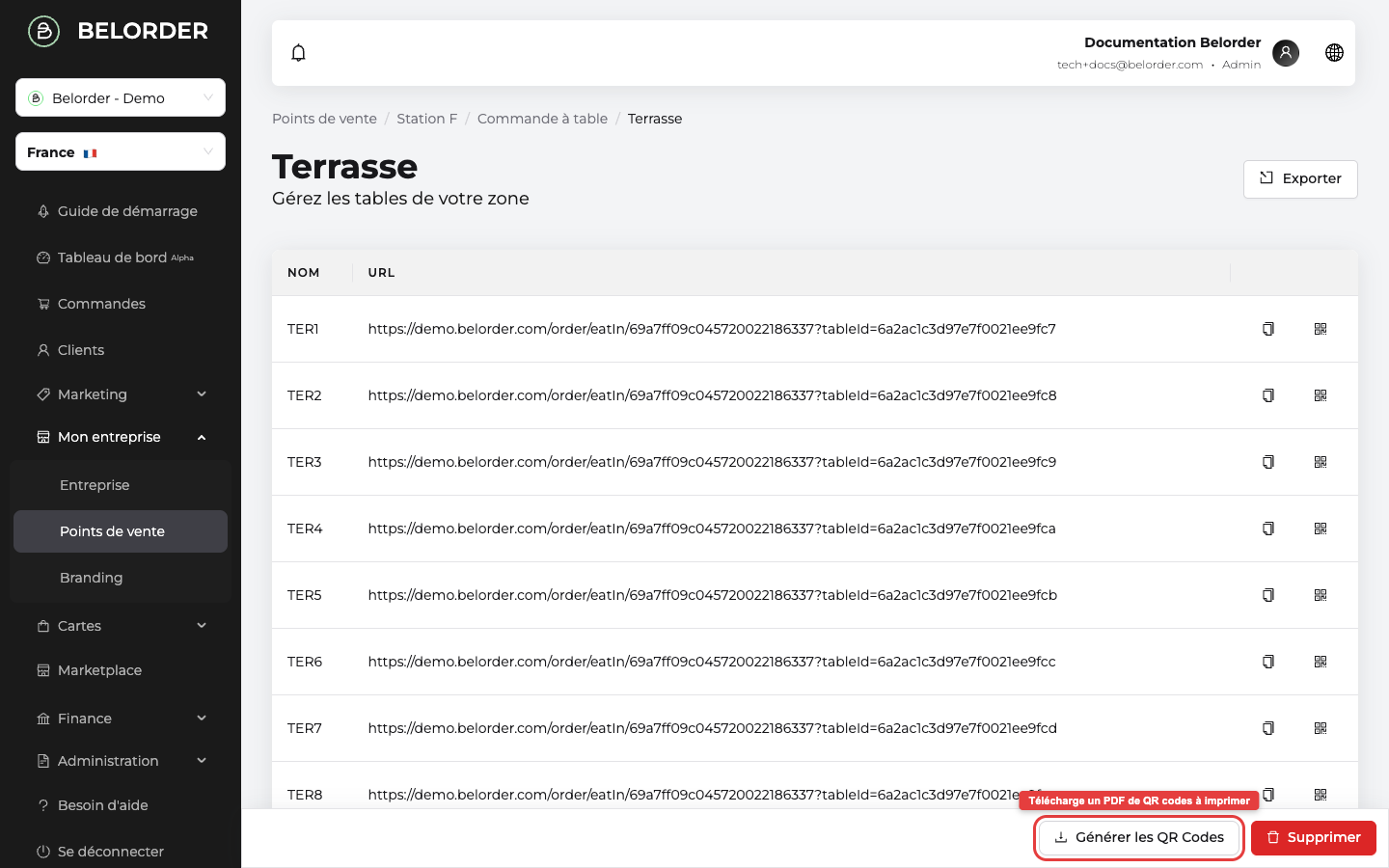The height and width of the screenshot is (868, 1389).
Task: Go to Station F breadcrumb
Action: 427,119
